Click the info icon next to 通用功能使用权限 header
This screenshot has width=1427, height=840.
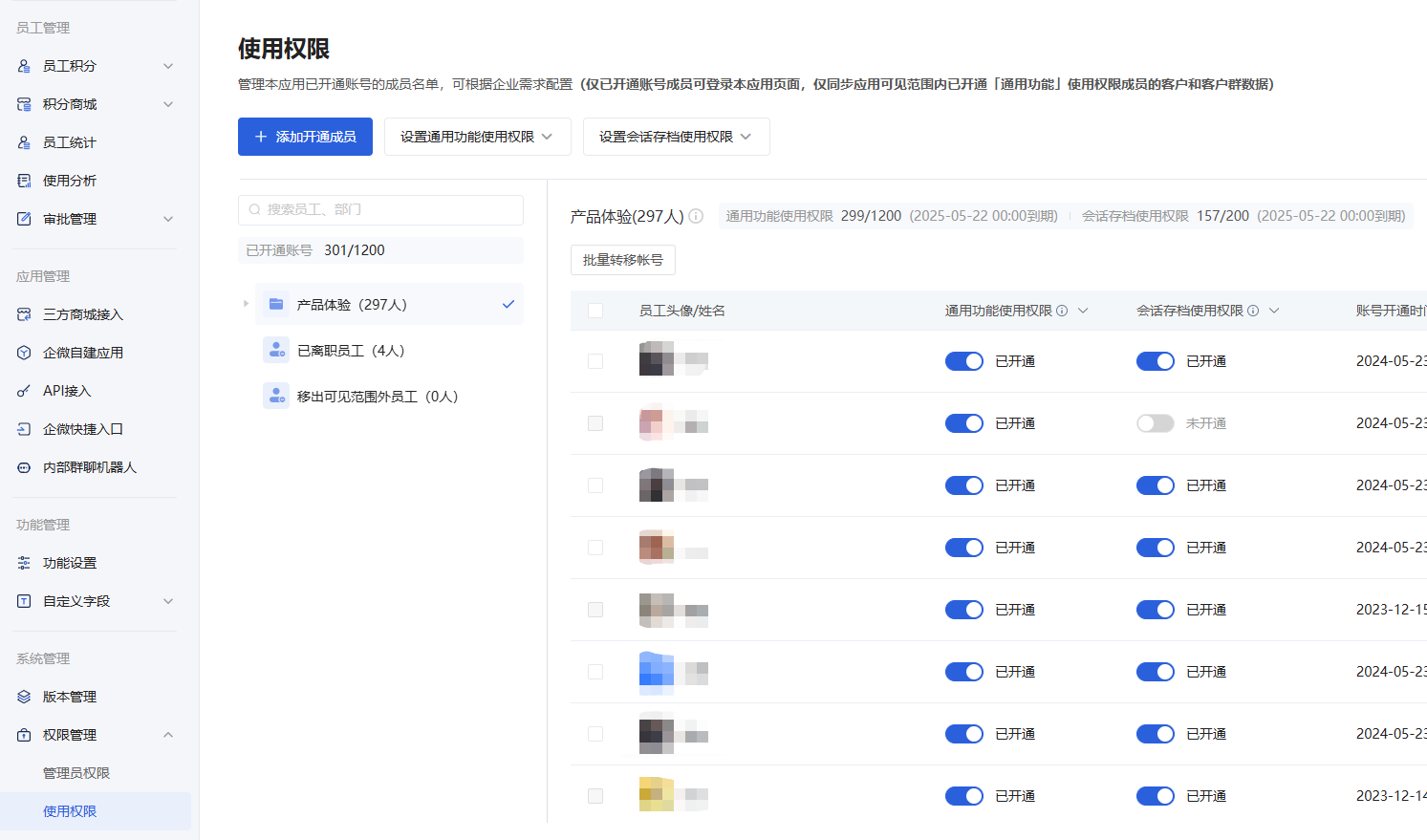(x=1062, y=311)
